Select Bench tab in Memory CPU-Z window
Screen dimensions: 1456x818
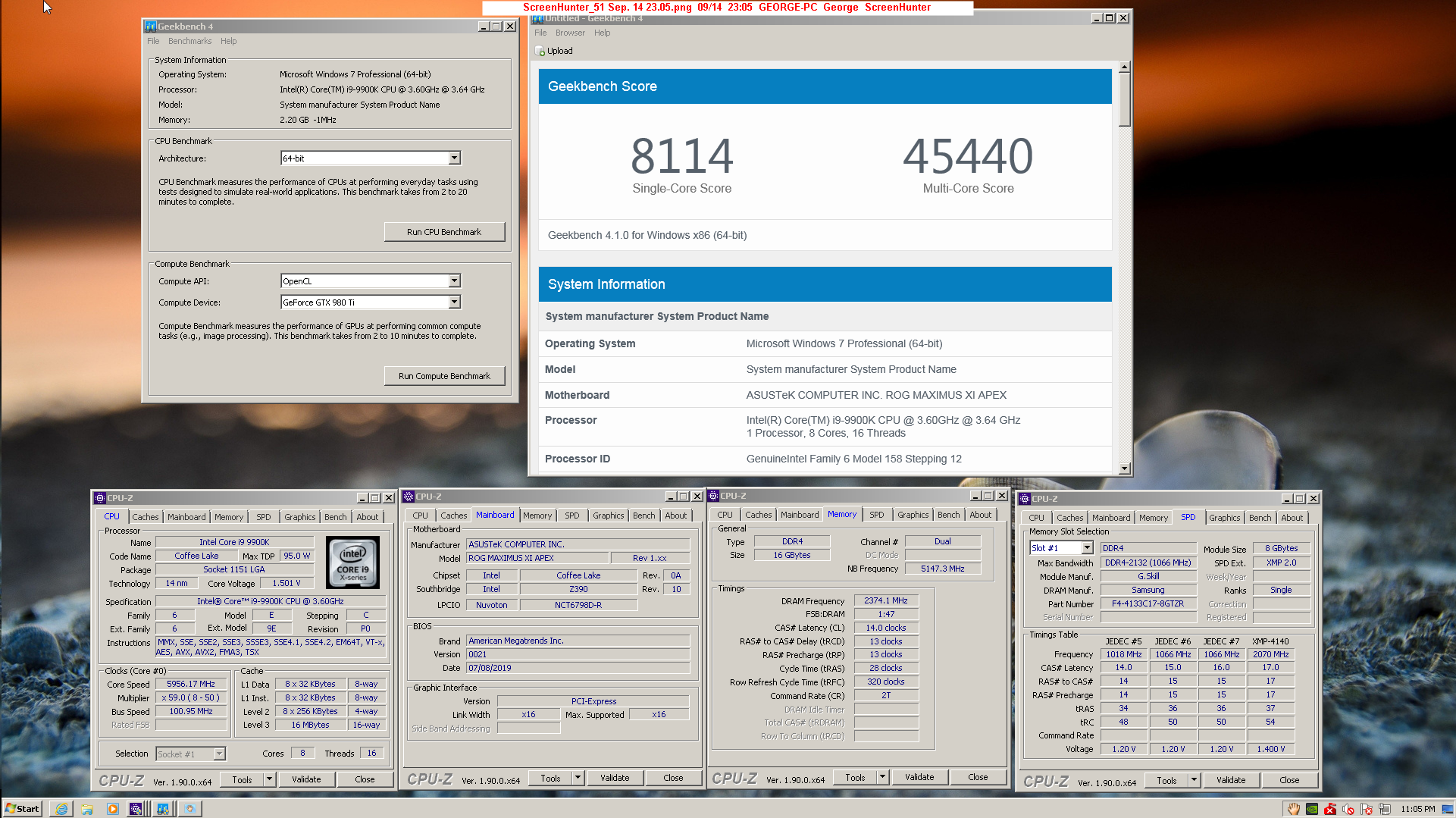pyautogui.click(x=948, y=515)
